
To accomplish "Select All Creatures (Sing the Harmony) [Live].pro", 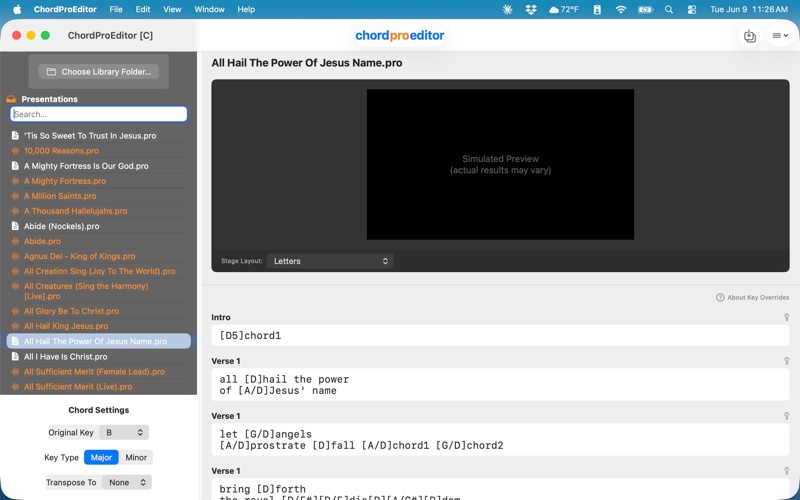I will click(x=86, y=291).
